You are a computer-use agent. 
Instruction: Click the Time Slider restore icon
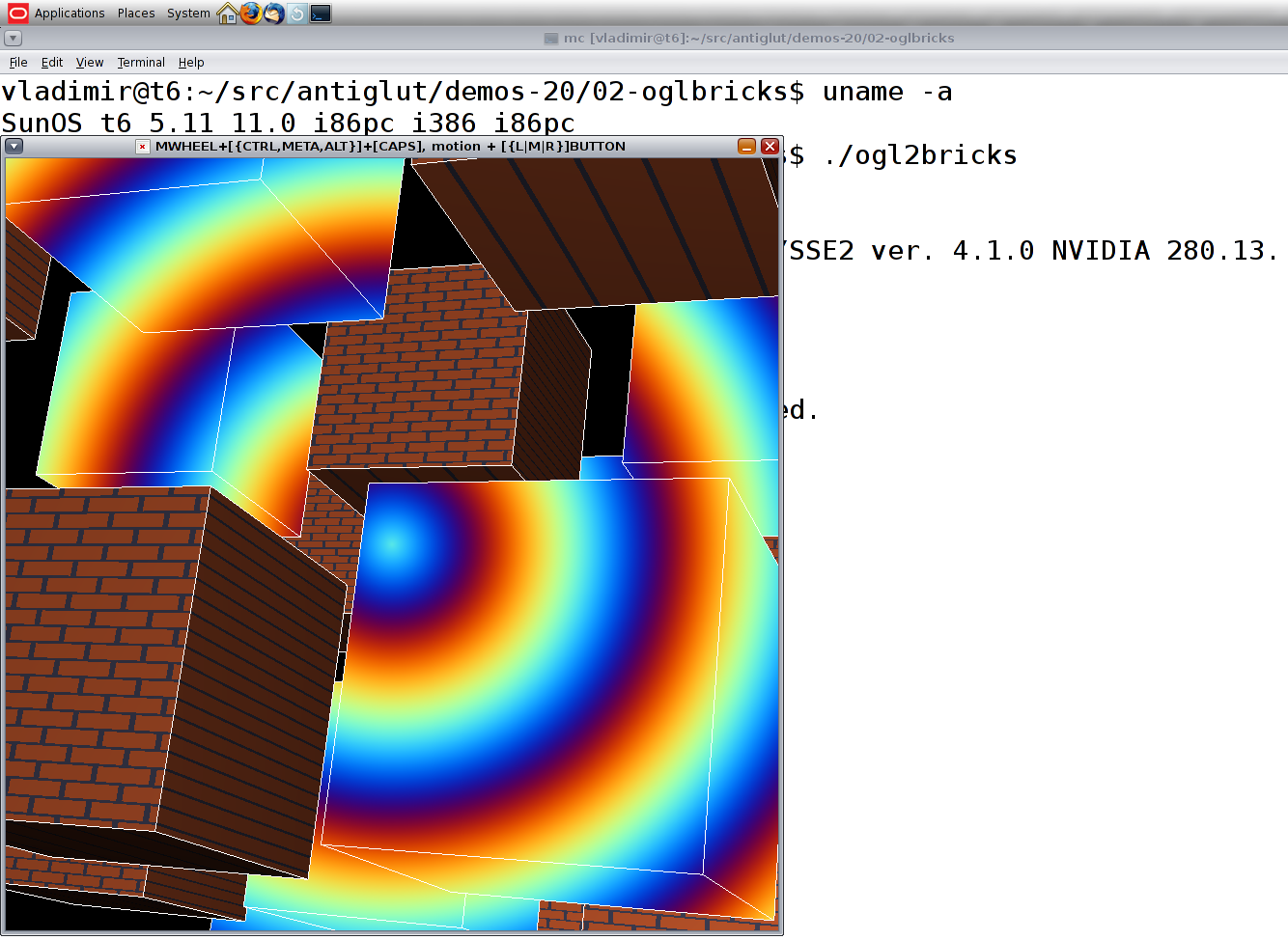[297, 14]
